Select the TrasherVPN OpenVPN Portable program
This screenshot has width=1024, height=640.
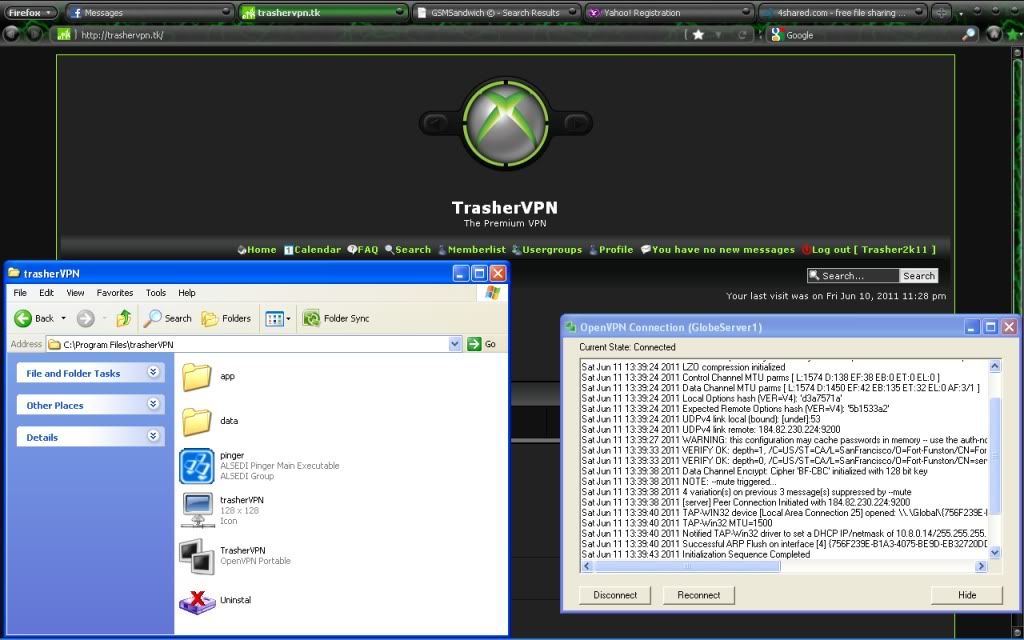click(x=197, y=556)
